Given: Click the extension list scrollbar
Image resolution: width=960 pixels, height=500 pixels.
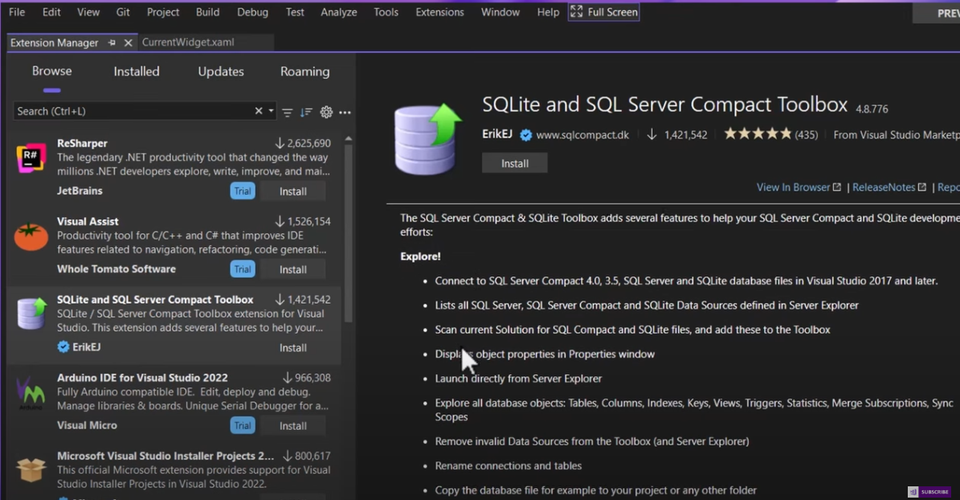Looking at the screenshot, I should click(348, 233).
